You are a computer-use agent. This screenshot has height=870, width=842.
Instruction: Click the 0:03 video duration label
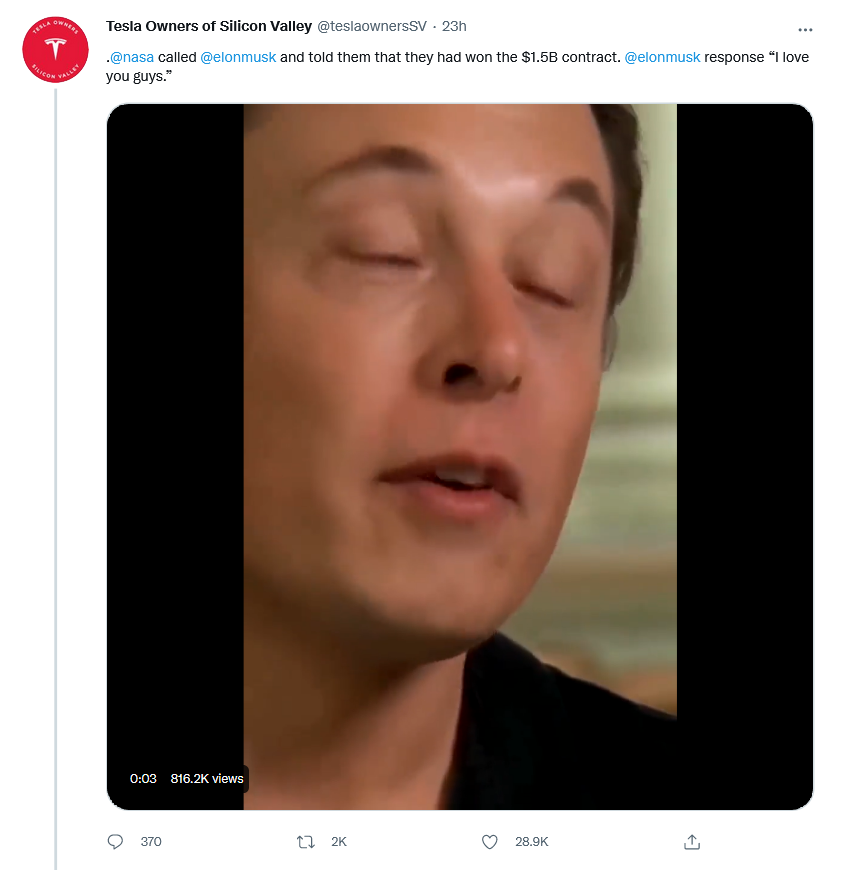click(x=143, y=778)
